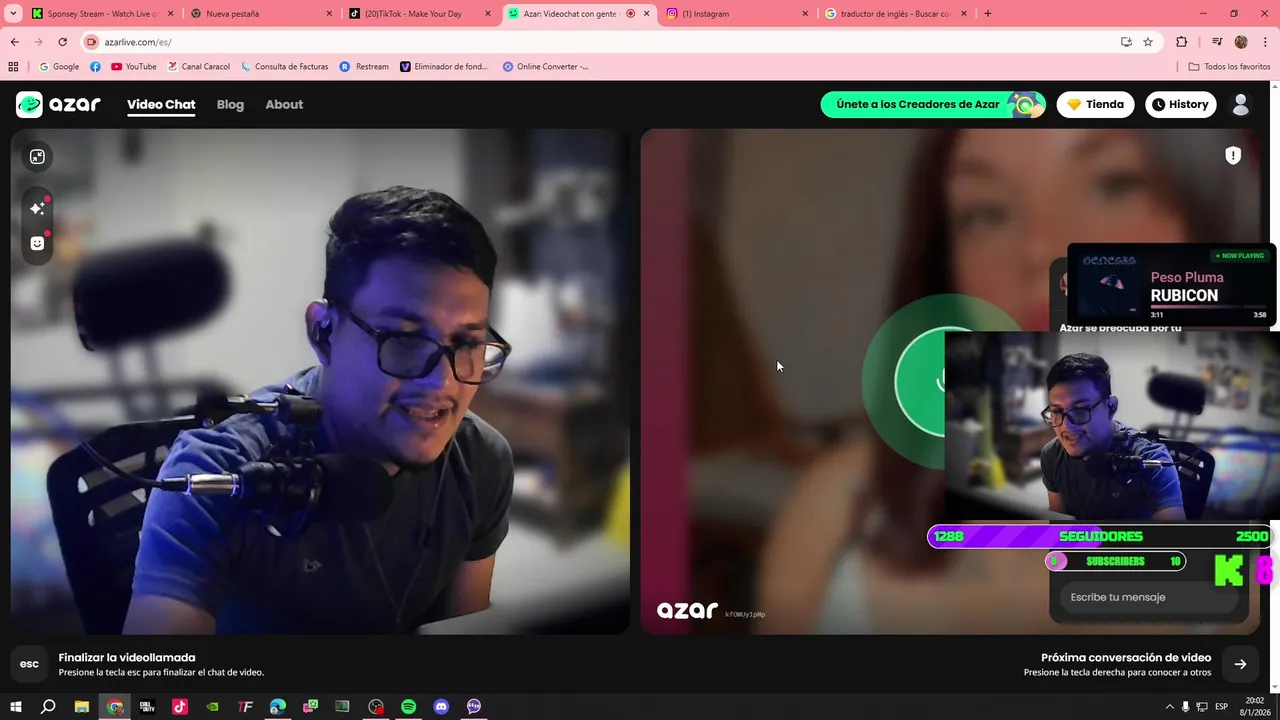
Task: Open TikTok app from the taskbar
Action: point(180,706)
